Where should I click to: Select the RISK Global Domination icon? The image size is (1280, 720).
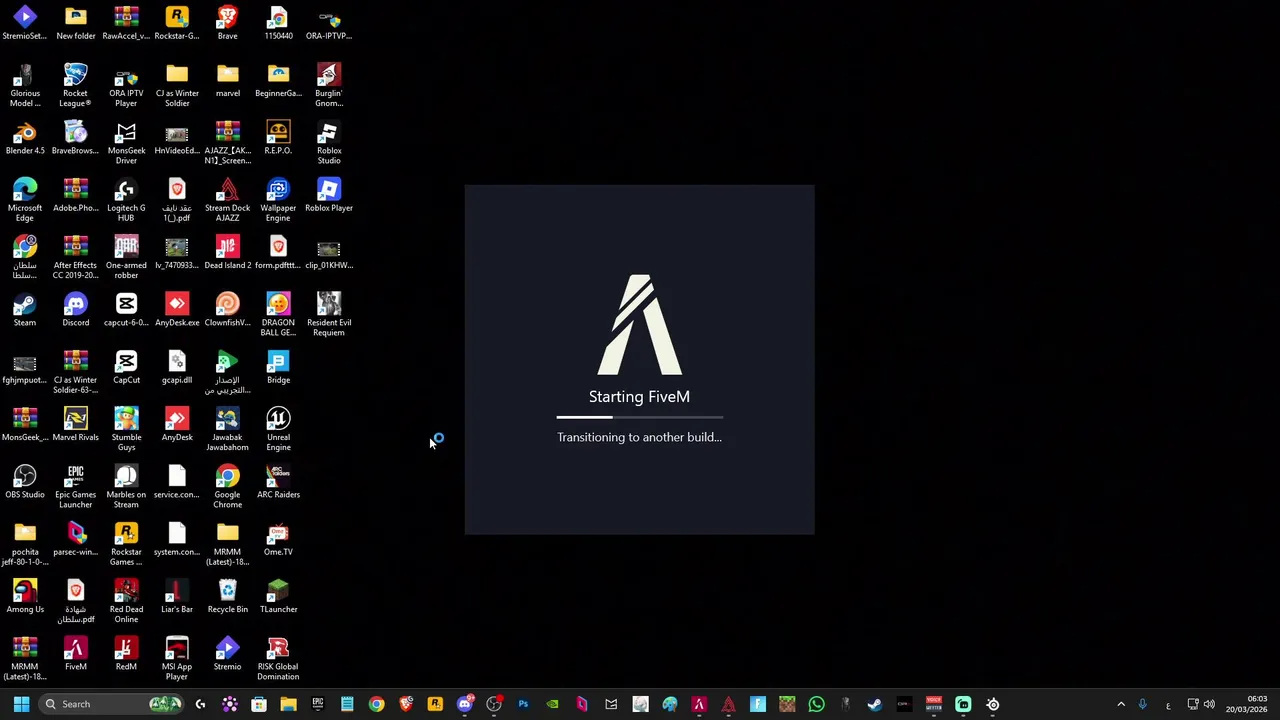(278, 659)
